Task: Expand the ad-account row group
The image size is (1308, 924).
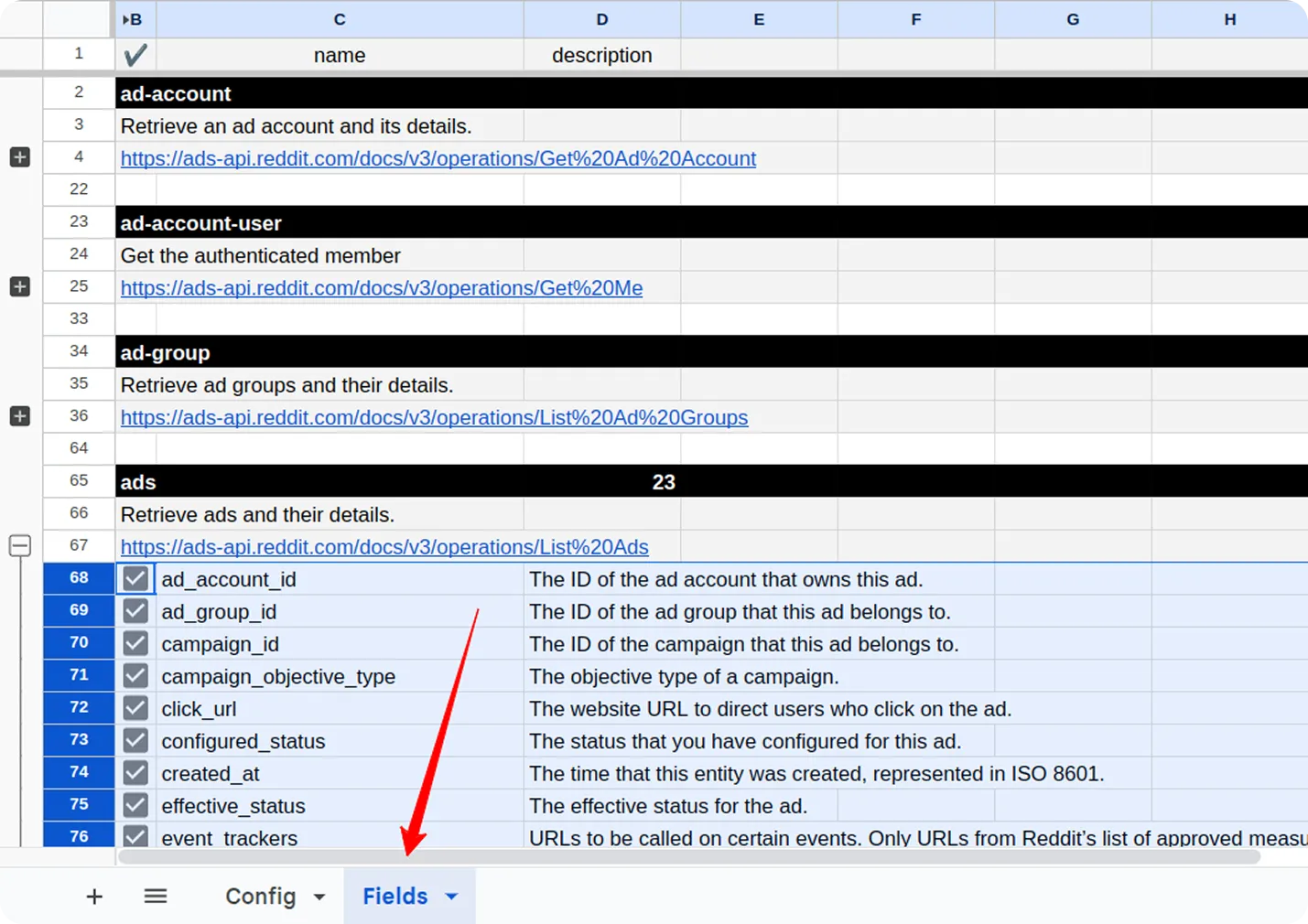Action: (x=19, y=157)
